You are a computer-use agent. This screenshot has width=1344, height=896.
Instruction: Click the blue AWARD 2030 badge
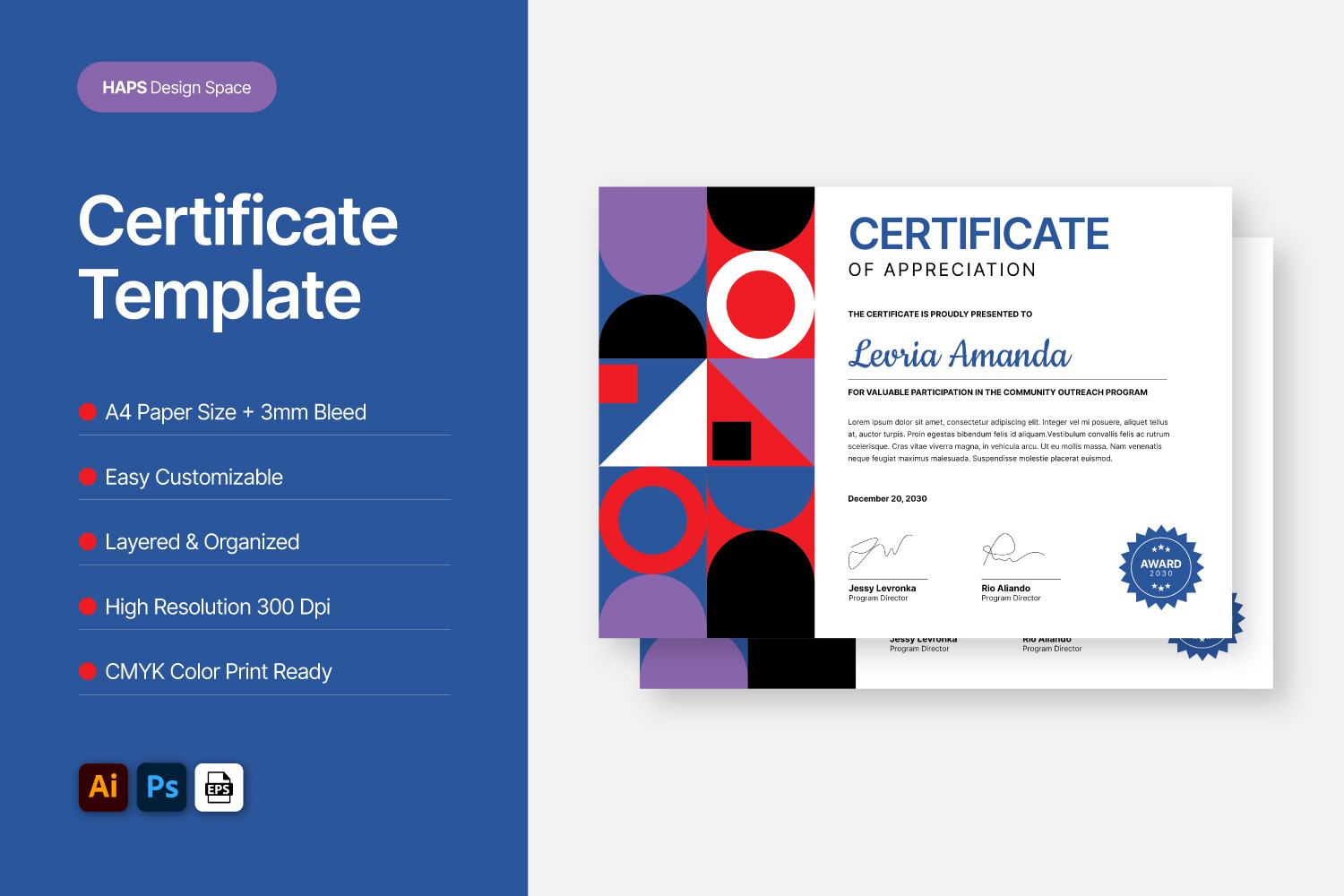[1160, 567]
